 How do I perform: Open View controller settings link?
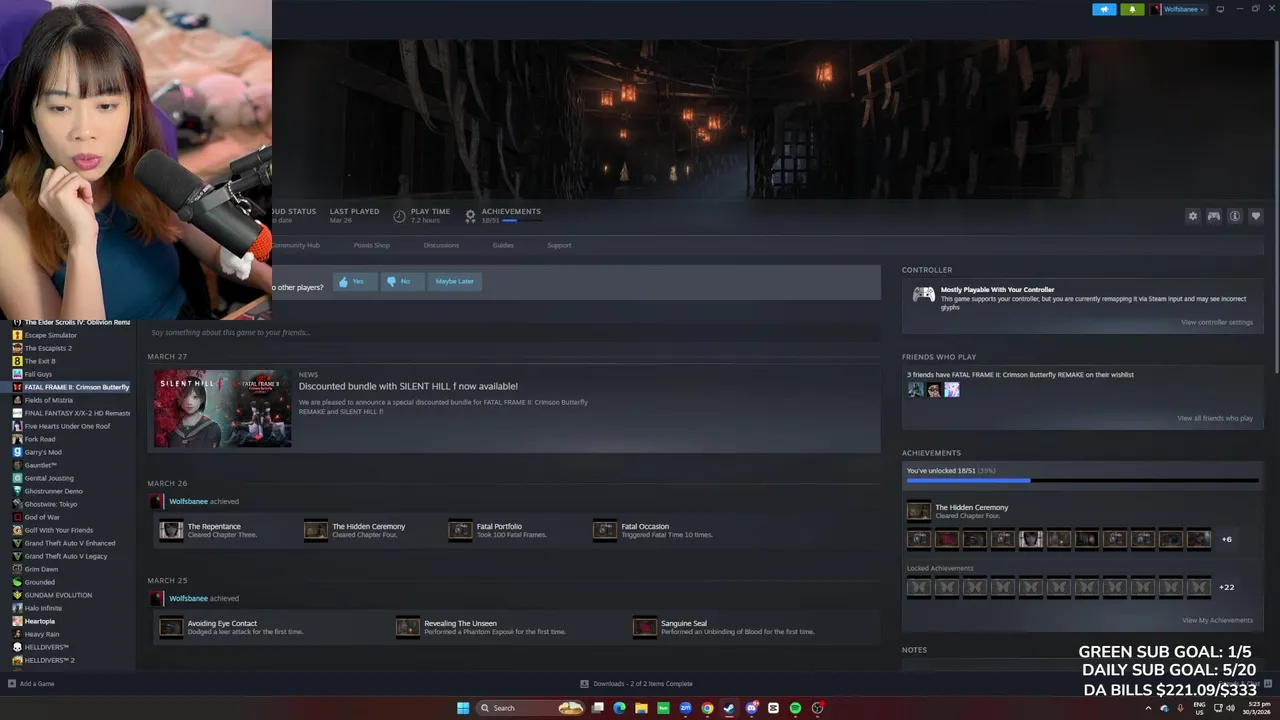click(1216, 322)
